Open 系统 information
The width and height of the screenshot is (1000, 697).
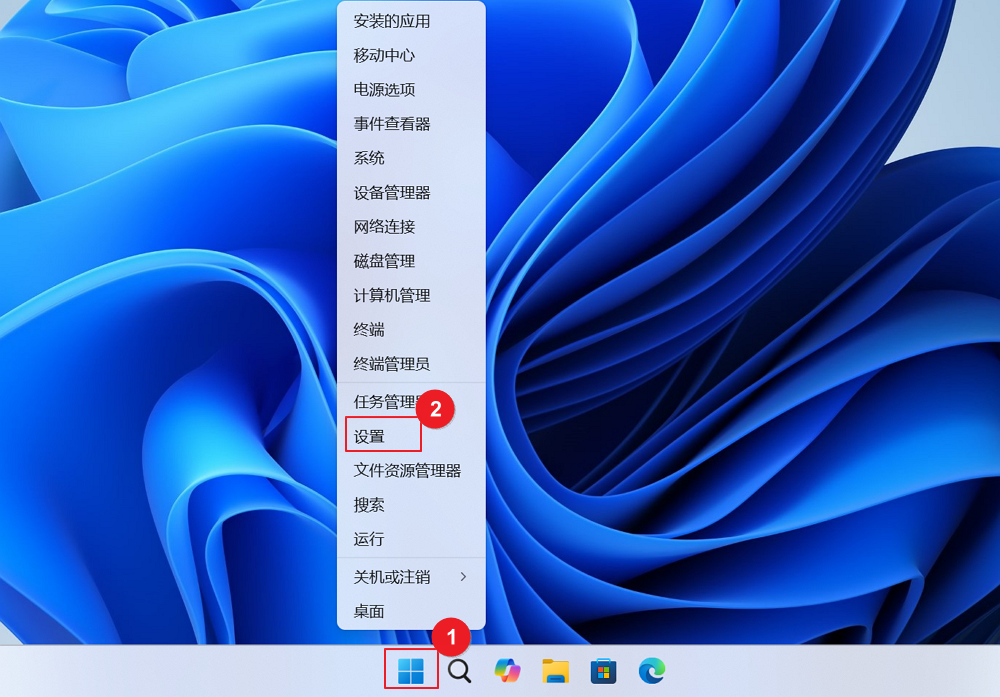pos(370,157)
